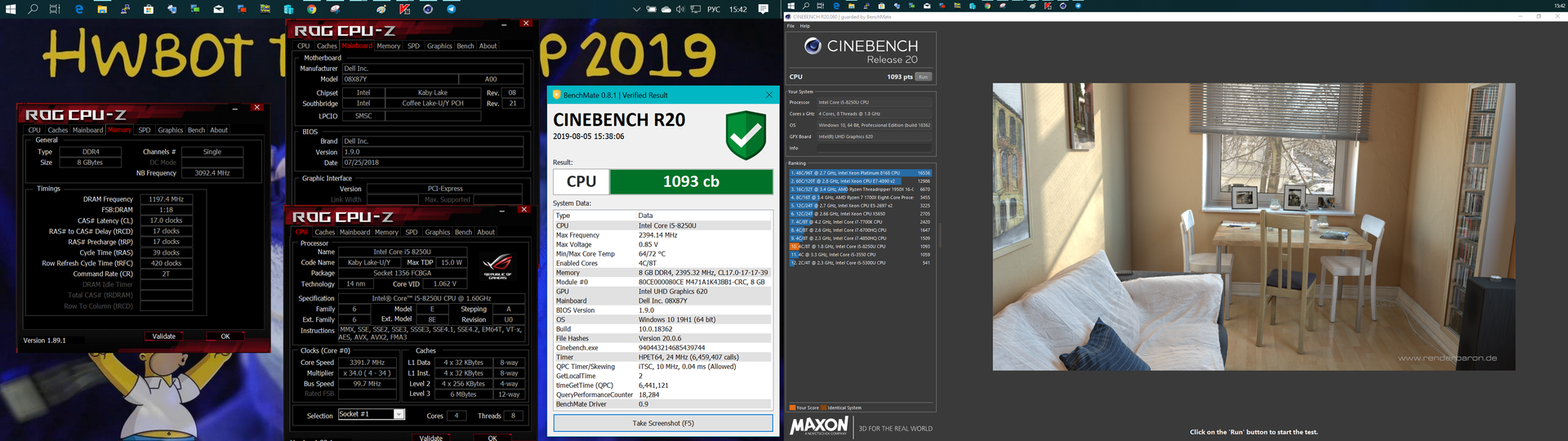Close the BenchMate Verified Result window
The height and width of the screenshot is (441, 1568).
(768, 95)
